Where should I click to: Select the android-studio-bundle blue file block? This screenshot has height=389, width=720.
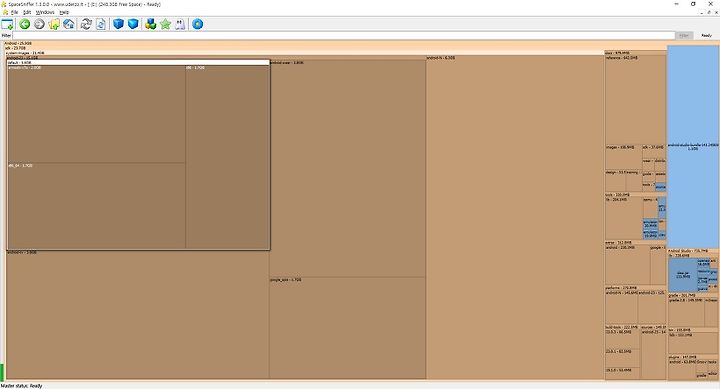(x=693, y=147)
